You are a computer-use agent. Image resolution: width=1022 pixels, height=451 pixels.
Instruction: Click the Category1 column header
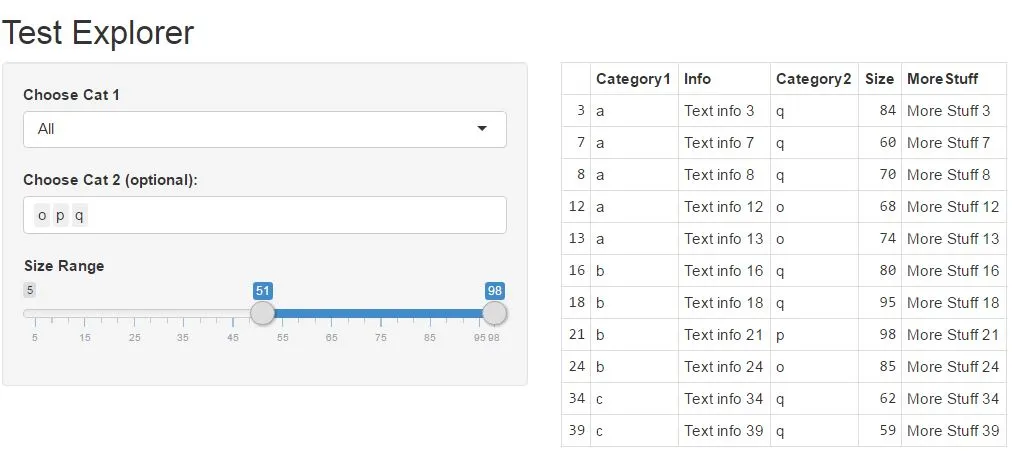[x=633, y=79]
